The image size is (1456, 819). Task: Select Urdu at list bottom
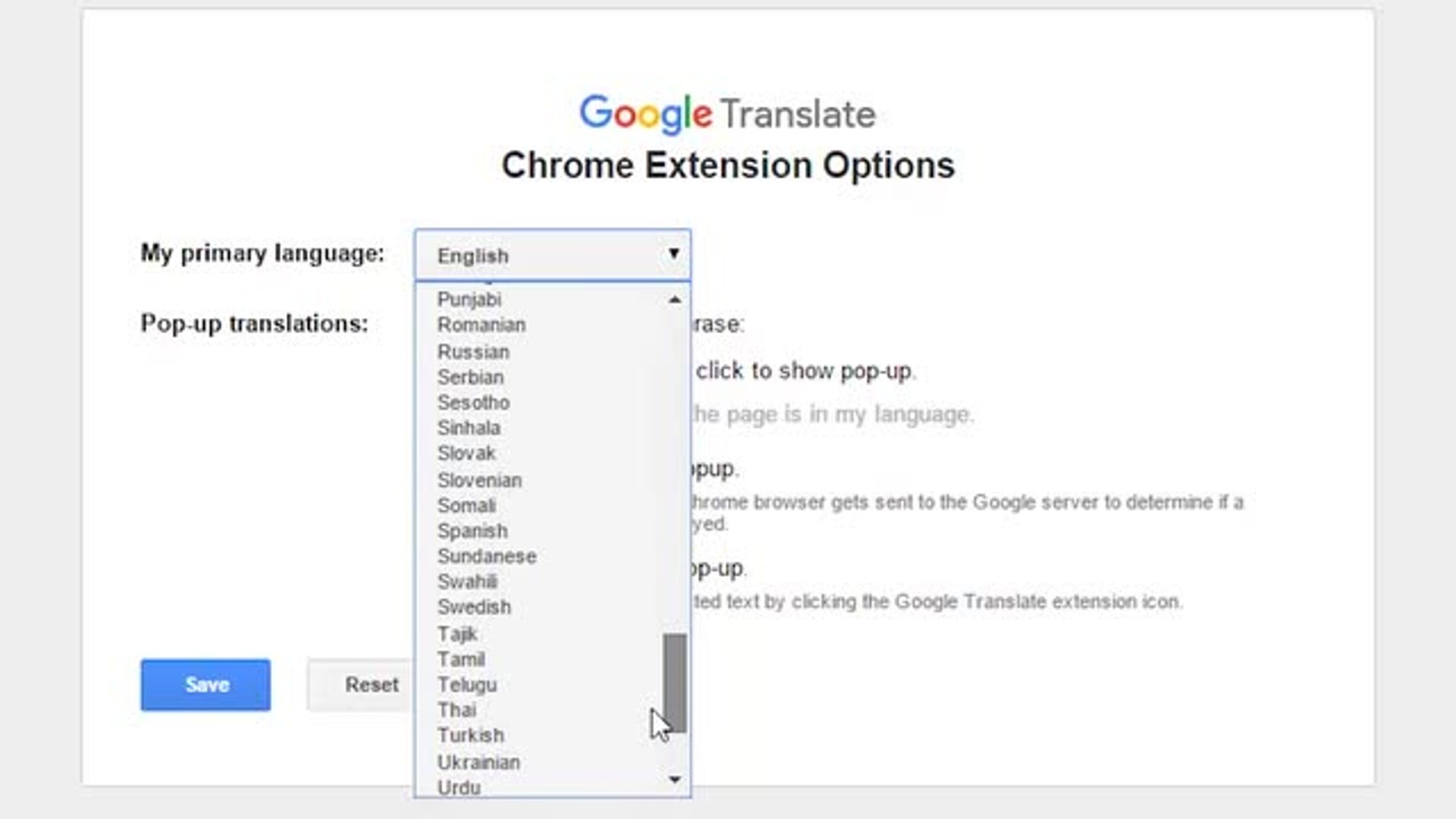(459, 787)
